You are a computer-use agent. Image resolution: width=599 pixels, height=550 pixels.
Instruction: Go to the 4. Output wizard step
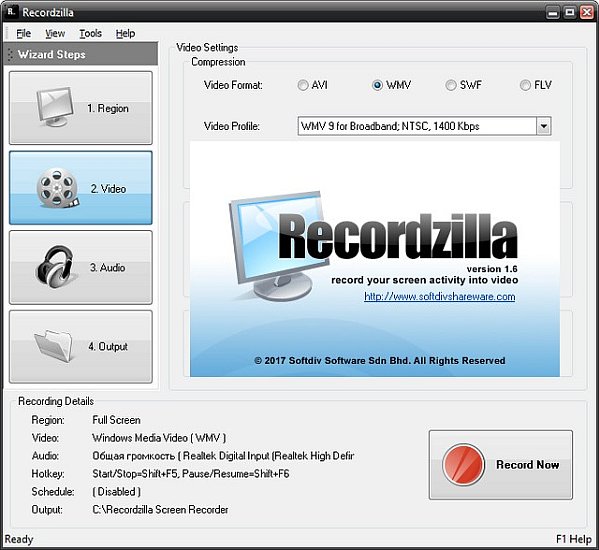[81, 346]
